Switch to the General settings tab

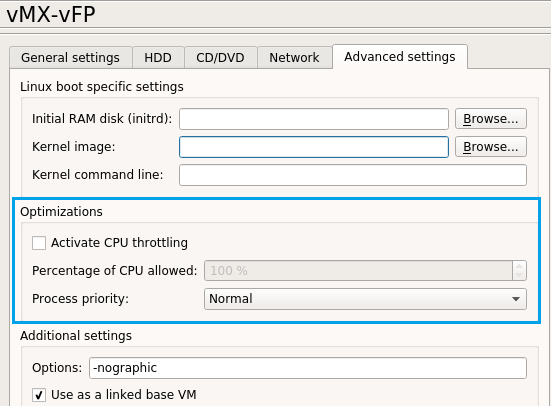point(71,57)
